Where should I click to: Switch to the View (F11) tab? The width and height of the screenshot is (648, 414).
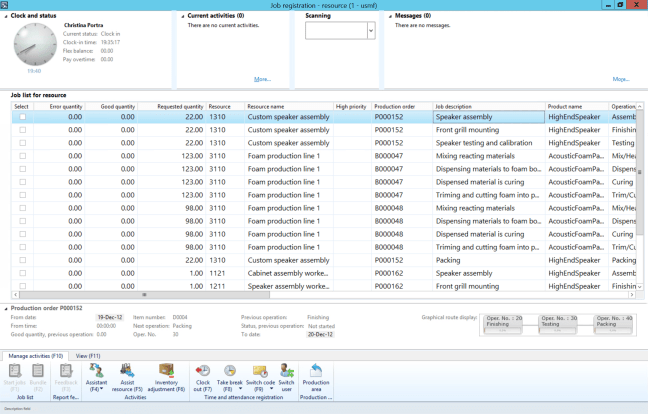click(88, 356)
